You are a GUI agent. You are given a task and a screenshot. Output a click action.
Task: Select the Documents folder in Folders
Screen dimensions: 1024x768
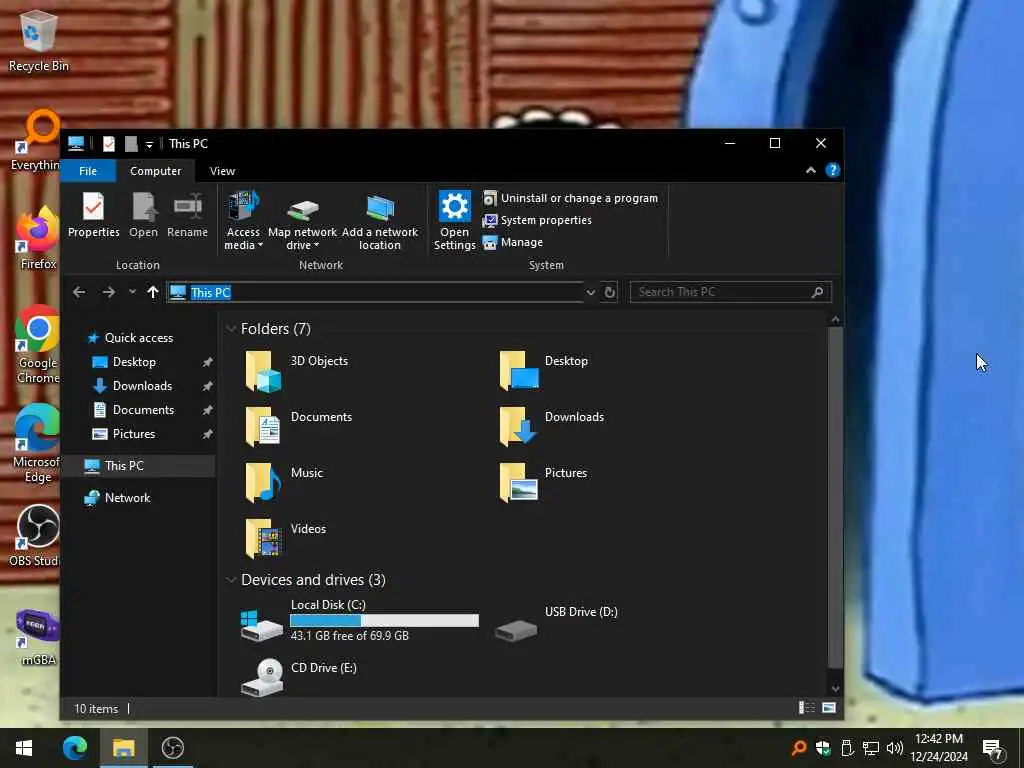click(299, 426)
